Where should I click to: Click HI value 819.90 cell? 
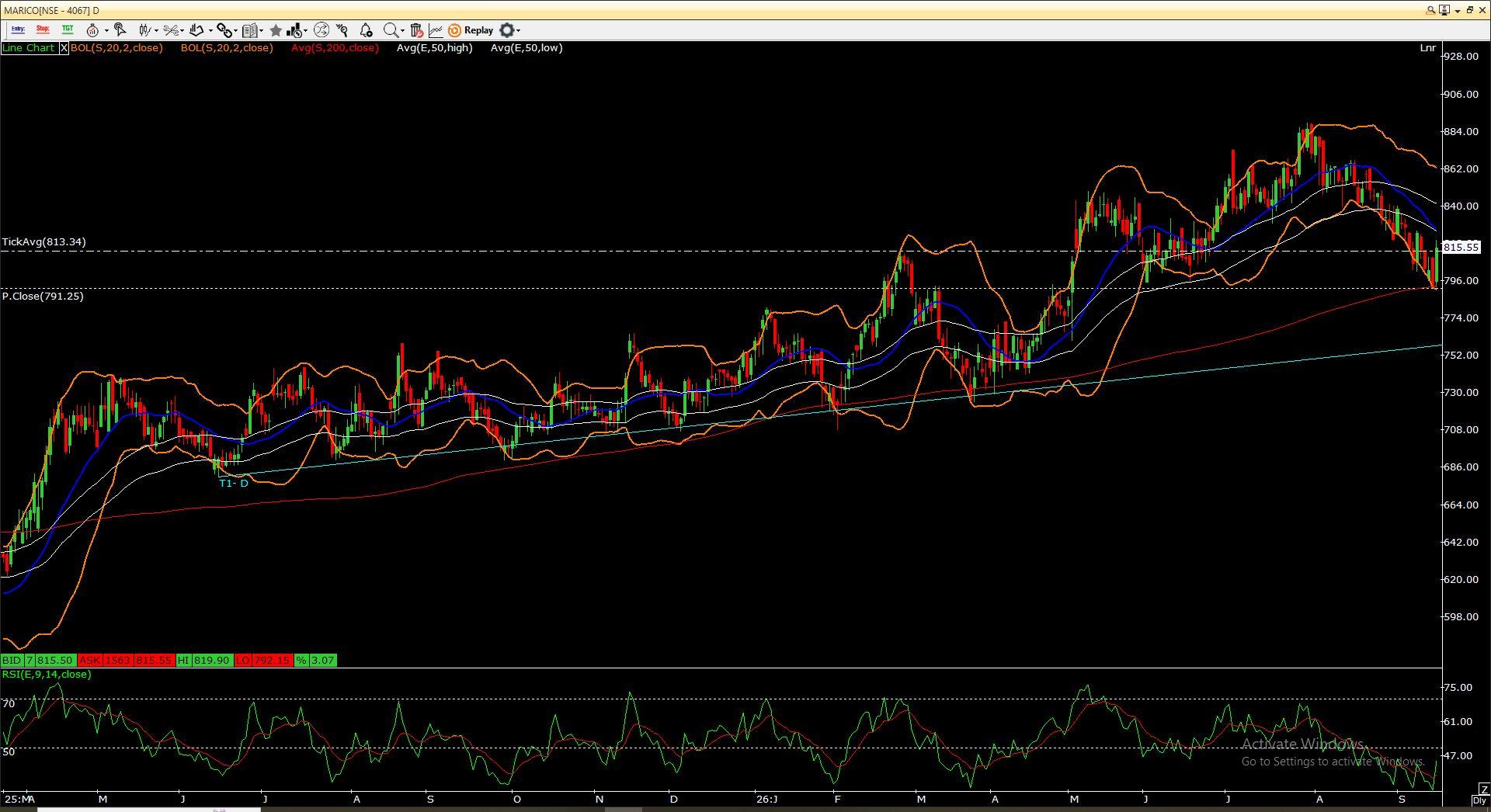tap(211, 661)
